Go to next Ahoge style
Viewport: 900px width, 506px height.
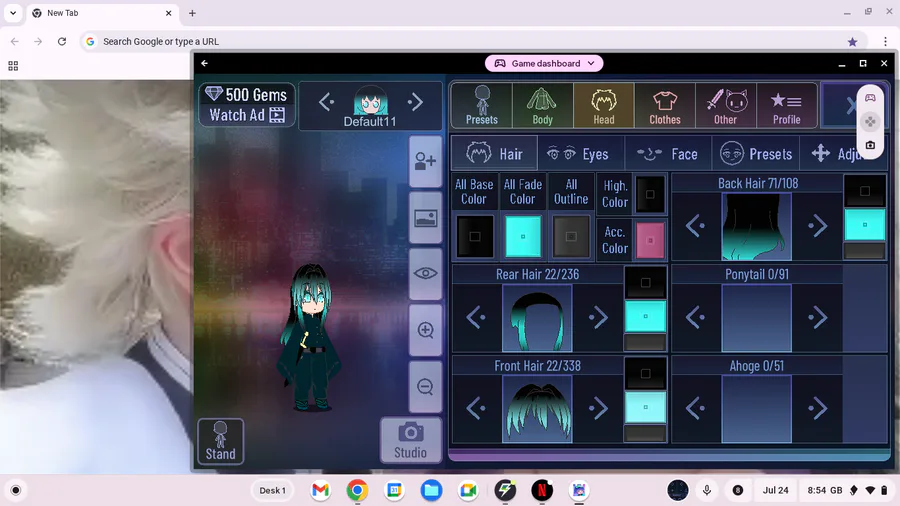click(818, 408)
